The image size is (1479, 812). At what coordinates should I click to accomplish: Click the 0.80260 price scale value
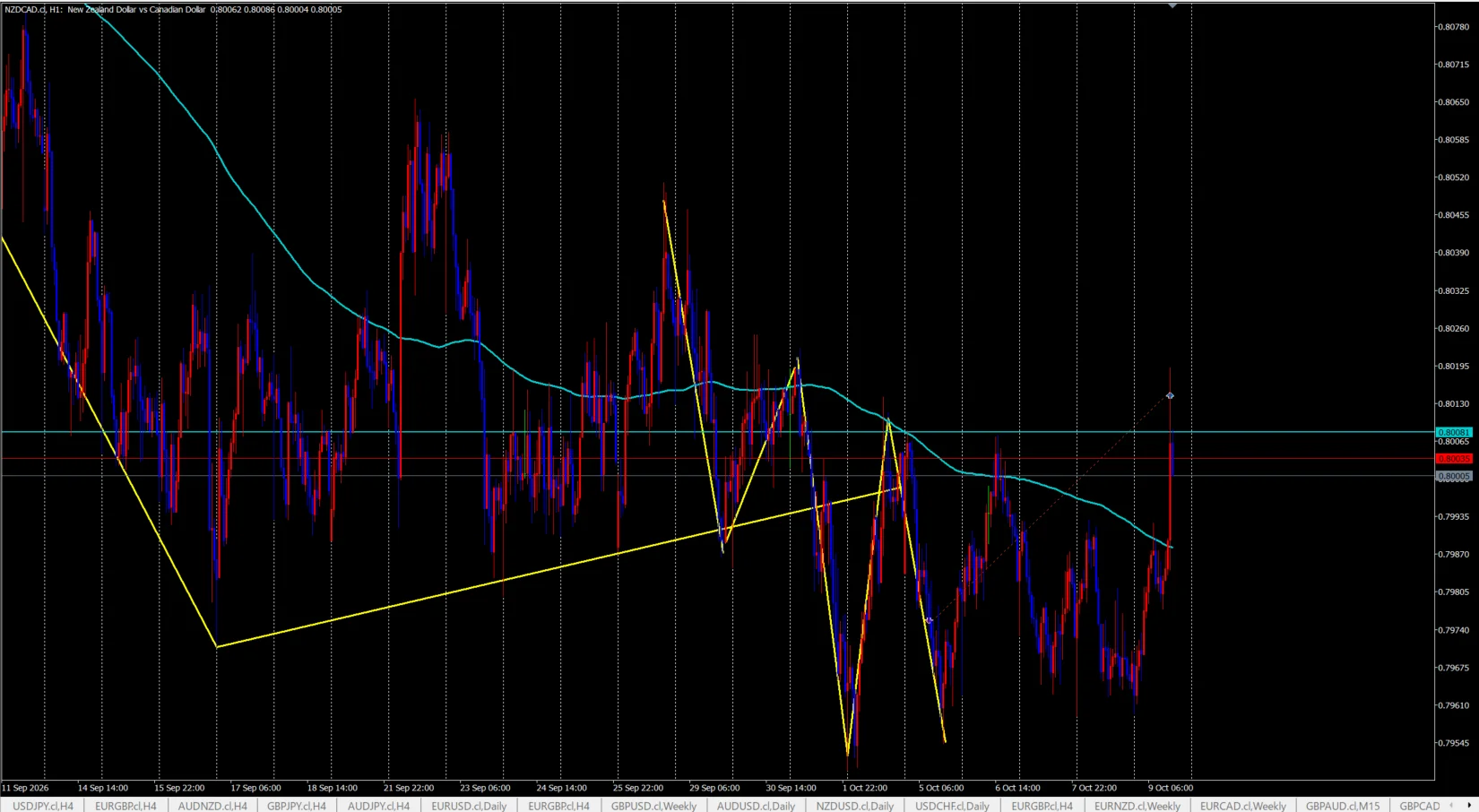tap(1453, 329)
